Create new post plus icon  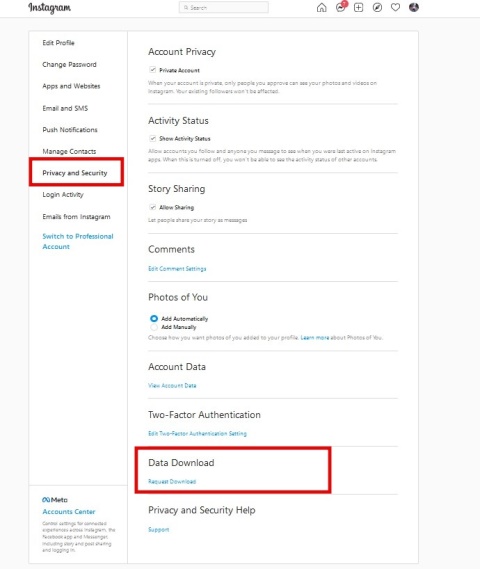coord(358,8)
